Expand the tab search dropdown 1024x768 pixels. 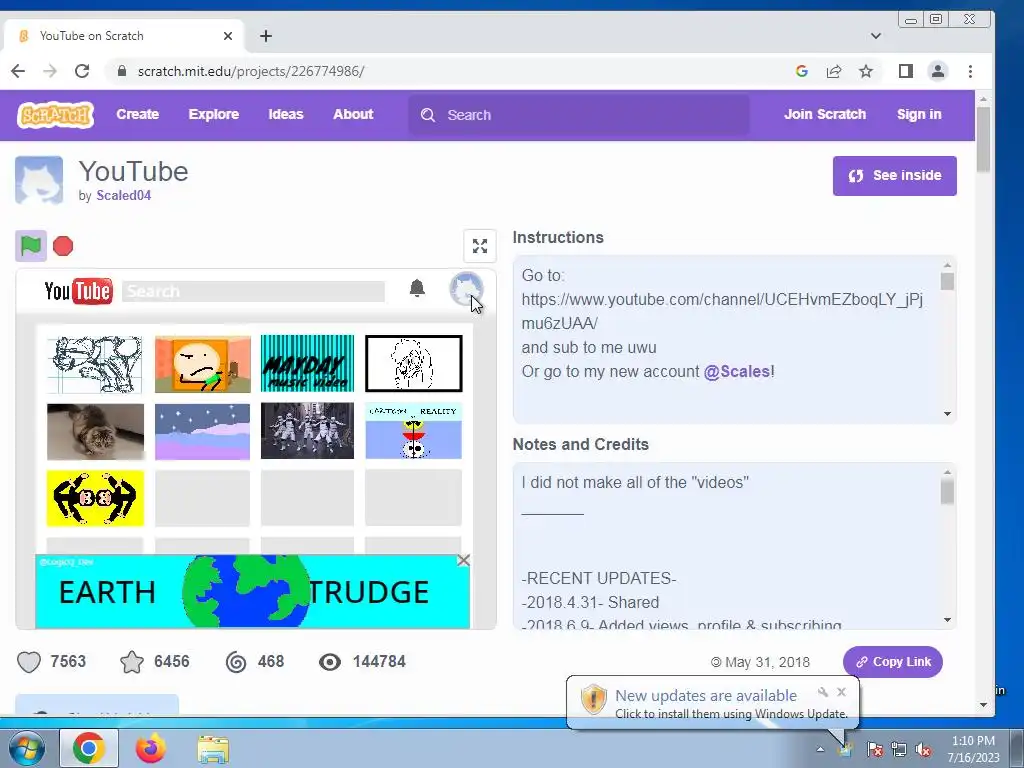point(876,36)
